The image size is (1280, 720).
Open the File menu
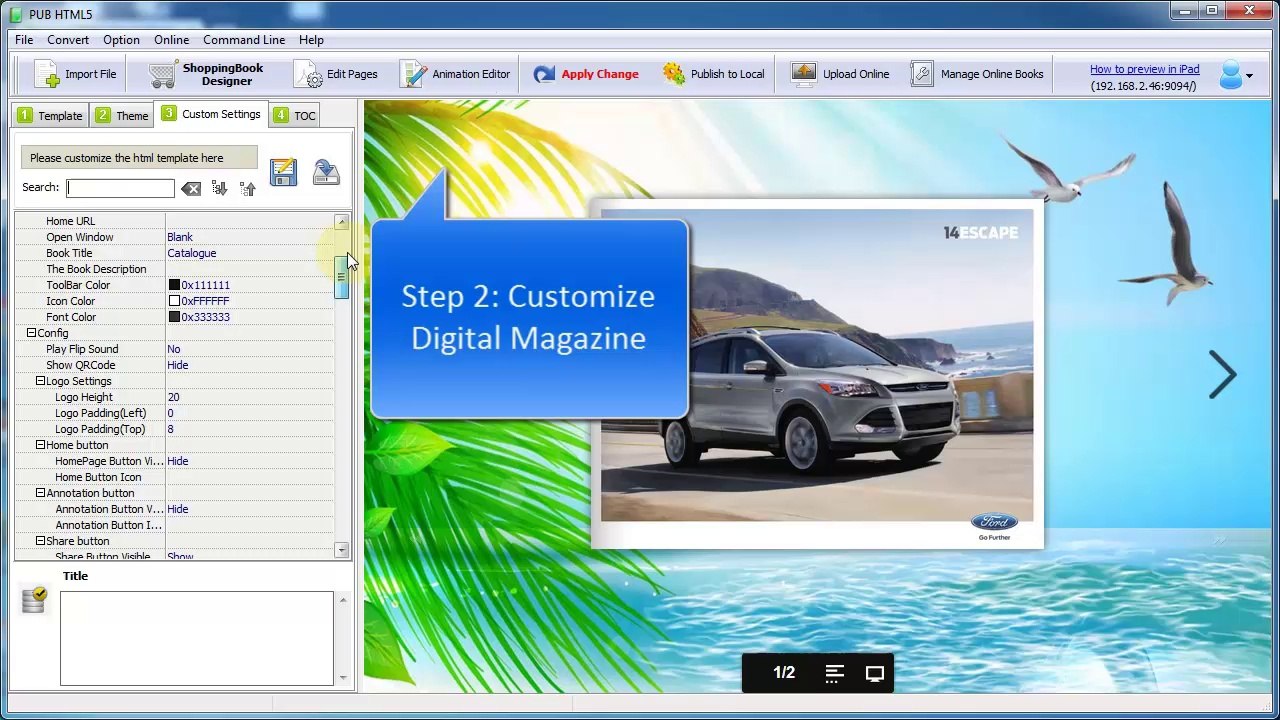24,40
